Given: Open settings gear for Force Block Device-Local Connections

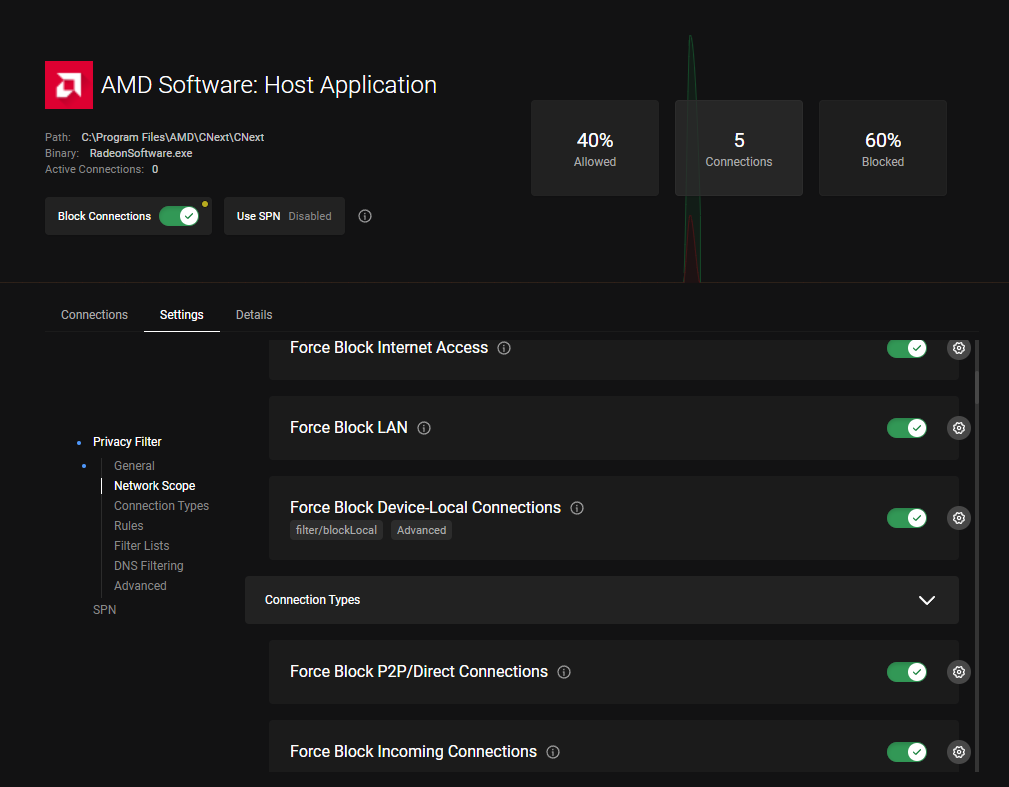Looking at the screenshot, I should point(958,517).
